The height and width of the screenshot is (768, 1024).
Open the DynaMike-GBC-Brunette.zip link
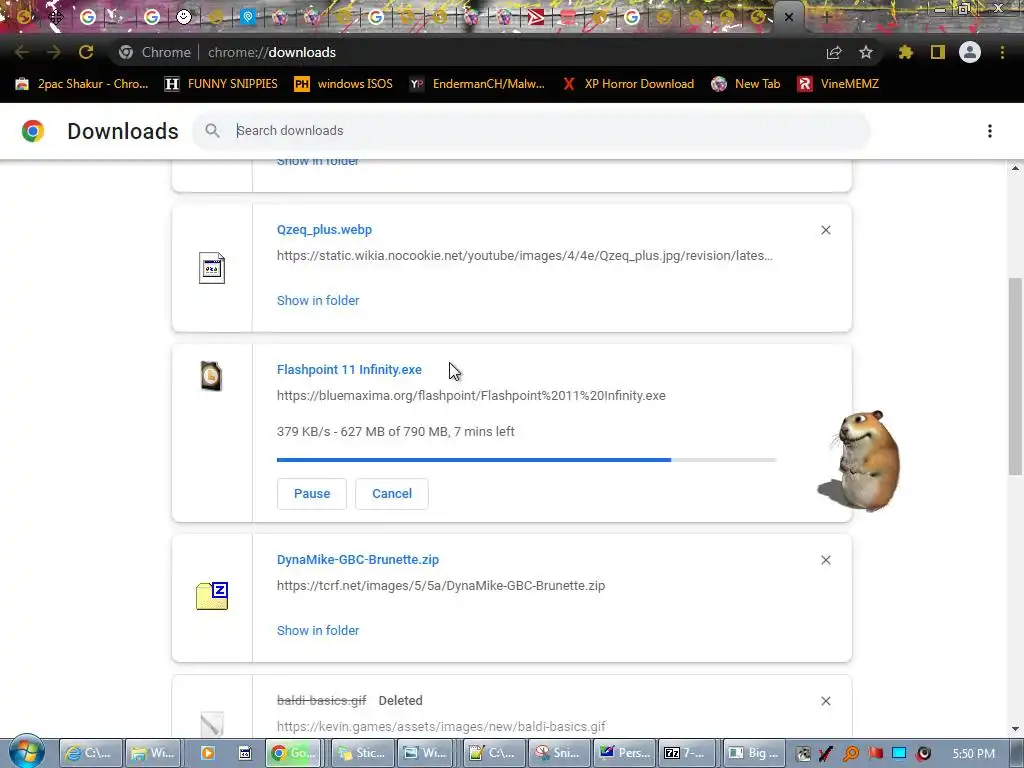pyautogui.click(x=358, y=560)
